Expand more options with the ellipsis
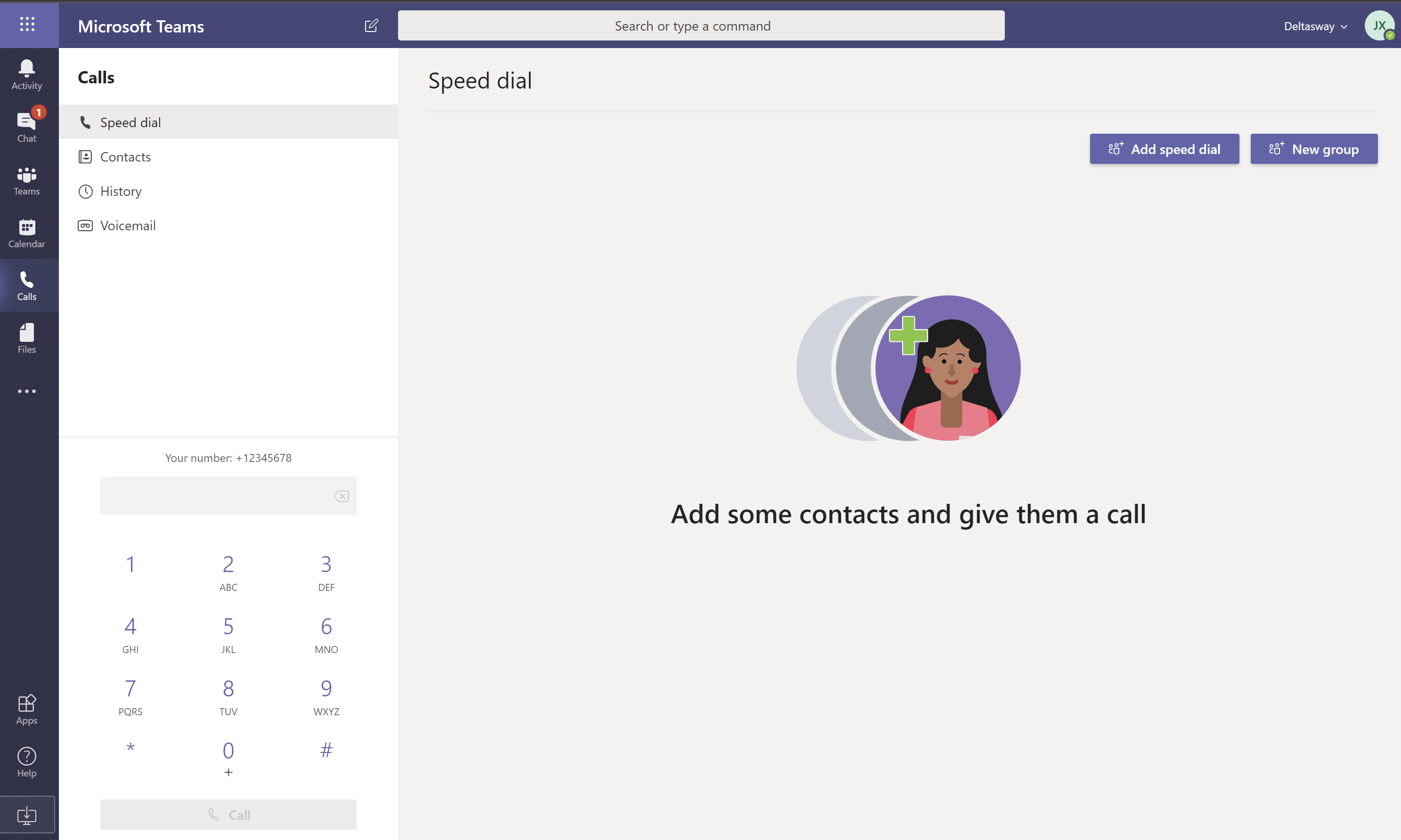 tap(26, 390)
